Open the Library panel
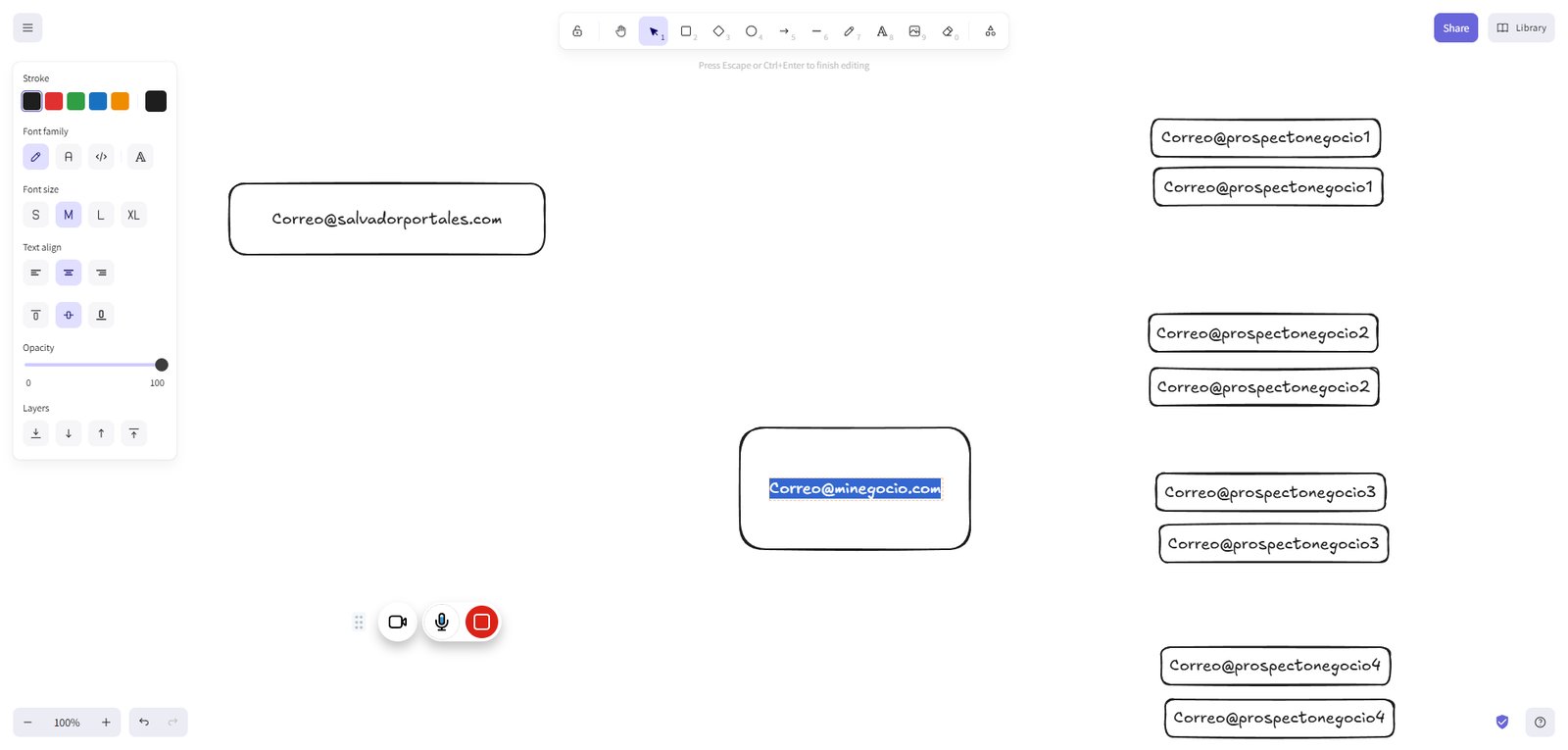 click(1521, 27)
